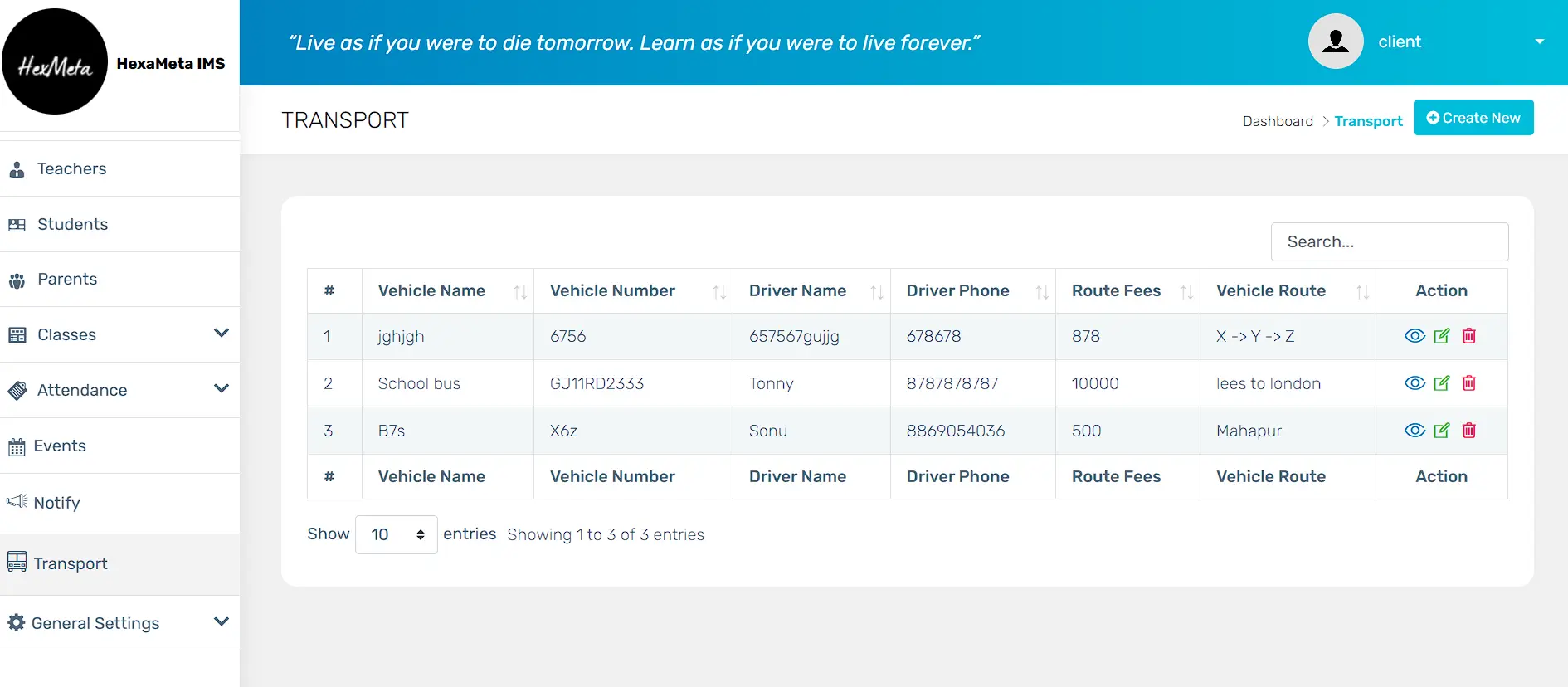Click the trash icon for B7s row
Screen dimensions: 1568x687
point(1468,431)
